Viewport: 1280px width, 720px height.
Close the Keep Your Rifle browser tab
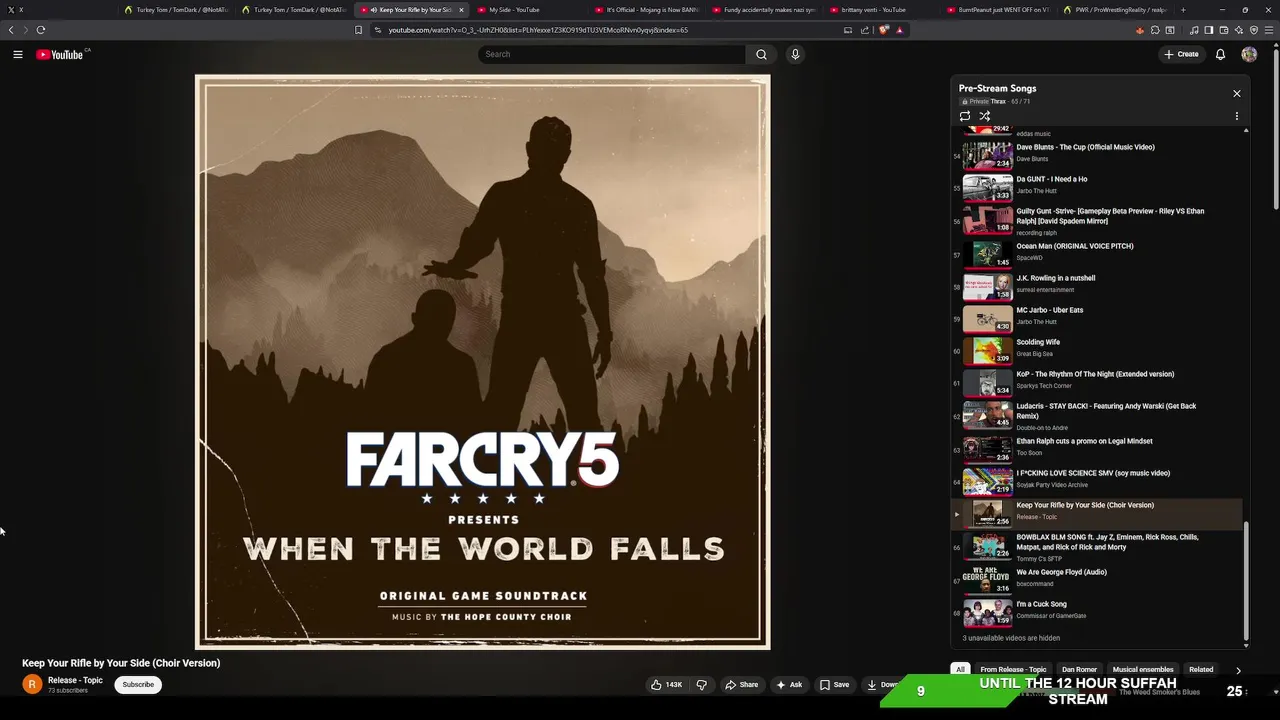coord(461,10)
